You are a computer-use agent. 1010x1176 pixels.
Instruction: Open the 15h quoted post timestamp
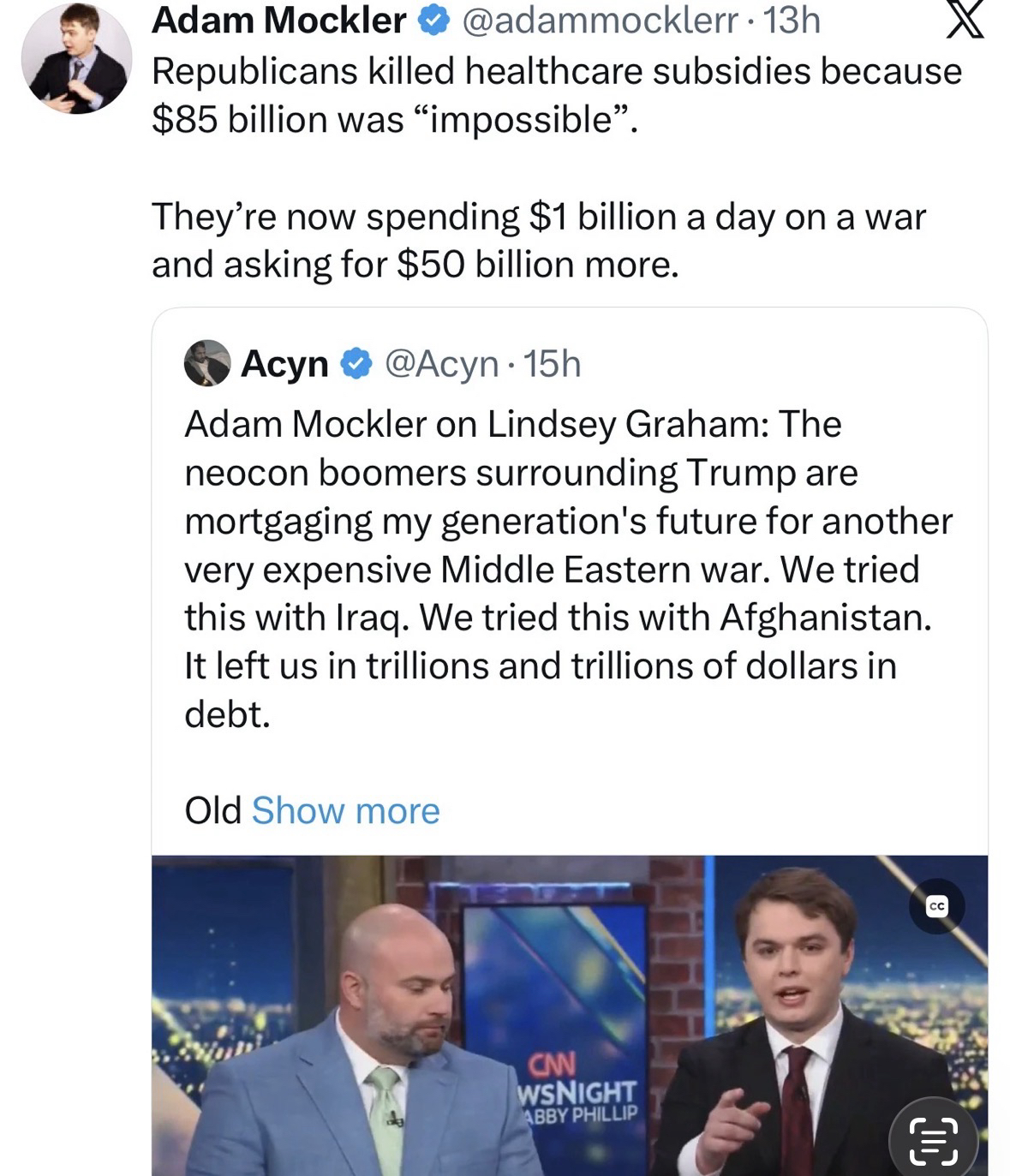tap(552, 364)
